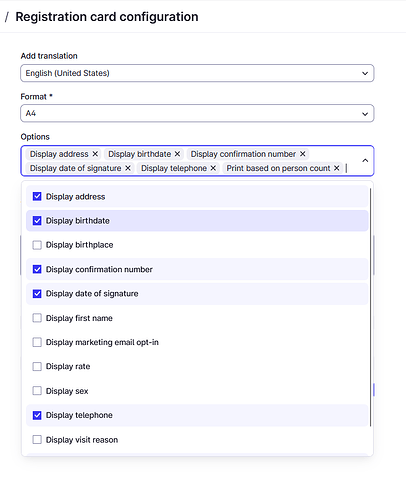This screenshot has width=406, height=500.
Task: Click the Display marketing email opt-in label
Action: [102, 342]
